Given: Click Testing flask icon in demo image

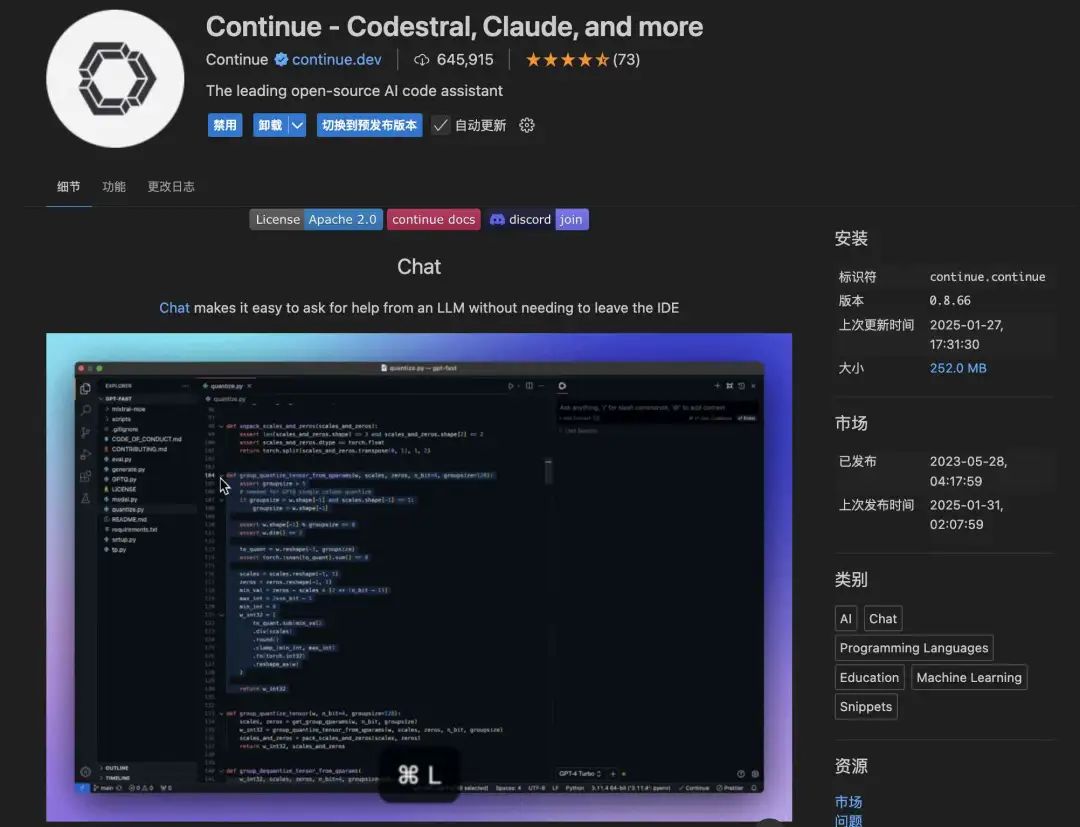Looking at the screenshot, I should 85,498.
